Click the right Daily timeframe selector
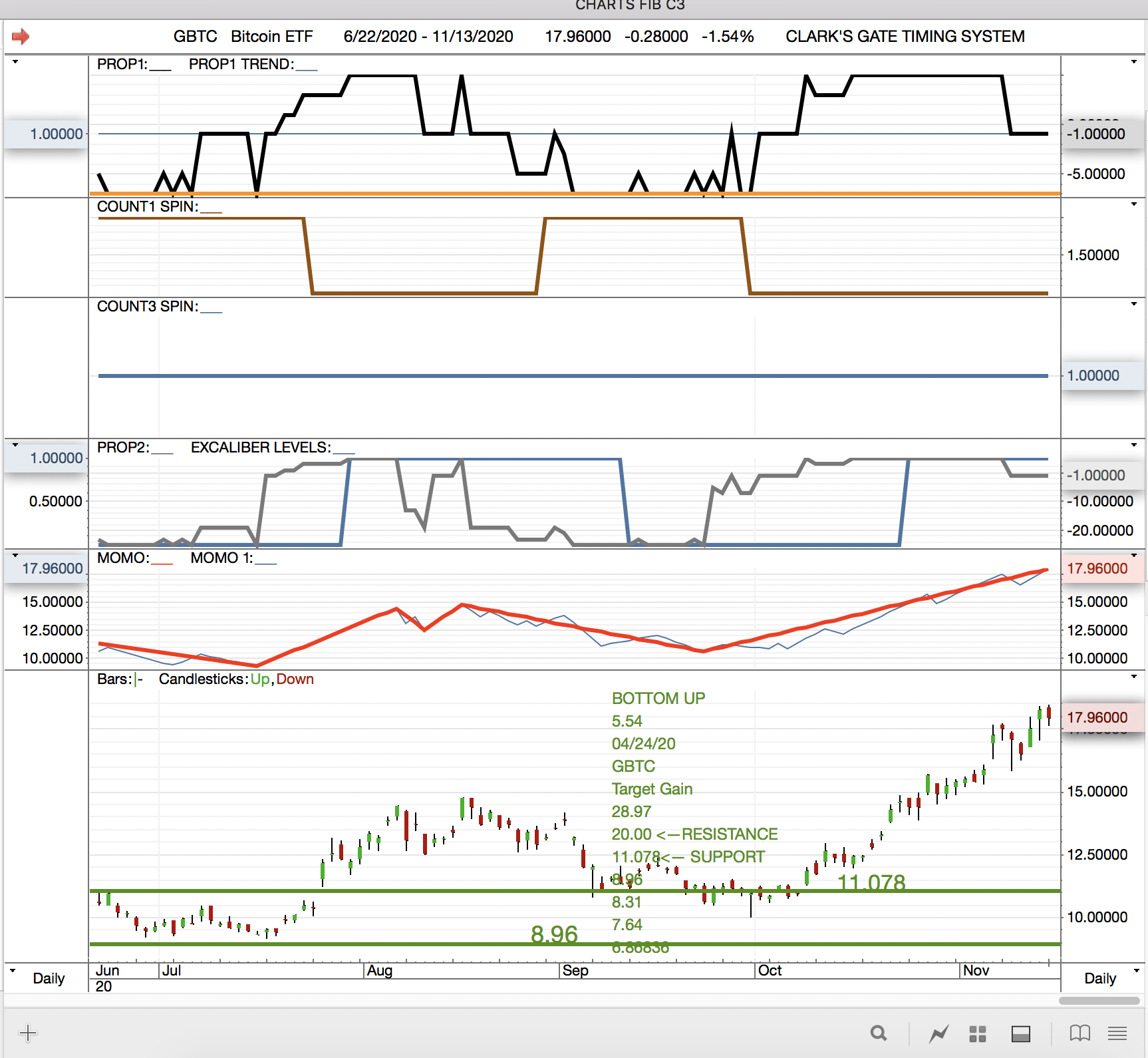The width and height of the screenshot is (1148, 1058). [1100, 978]
